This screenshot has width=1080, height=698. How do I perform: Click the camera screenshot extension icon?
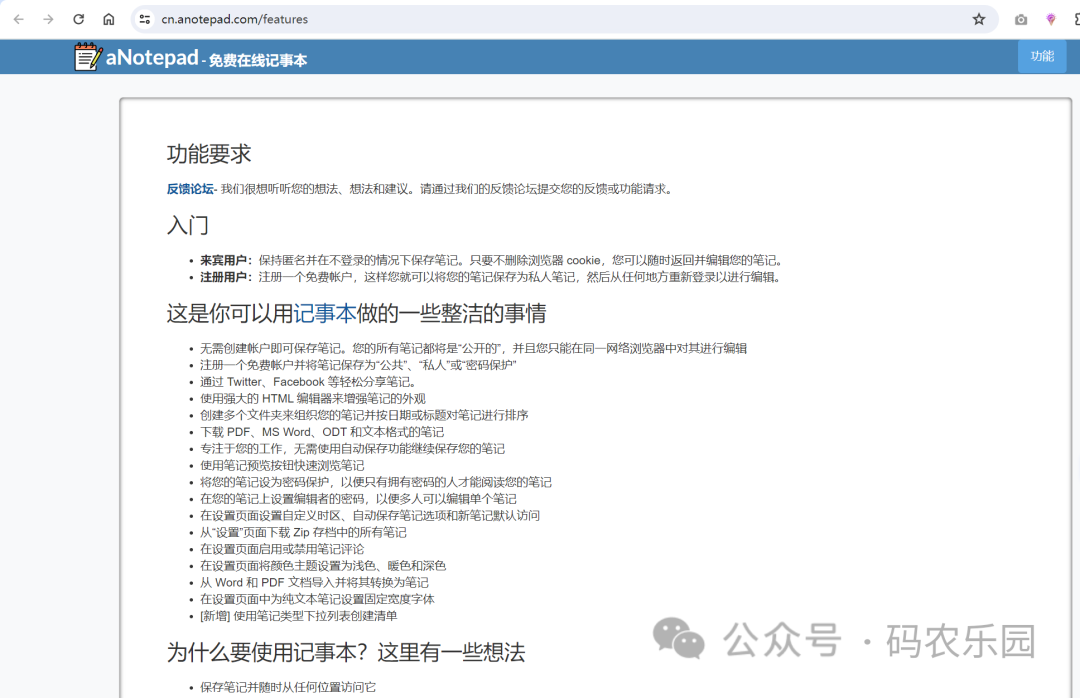pos(1021,20)
